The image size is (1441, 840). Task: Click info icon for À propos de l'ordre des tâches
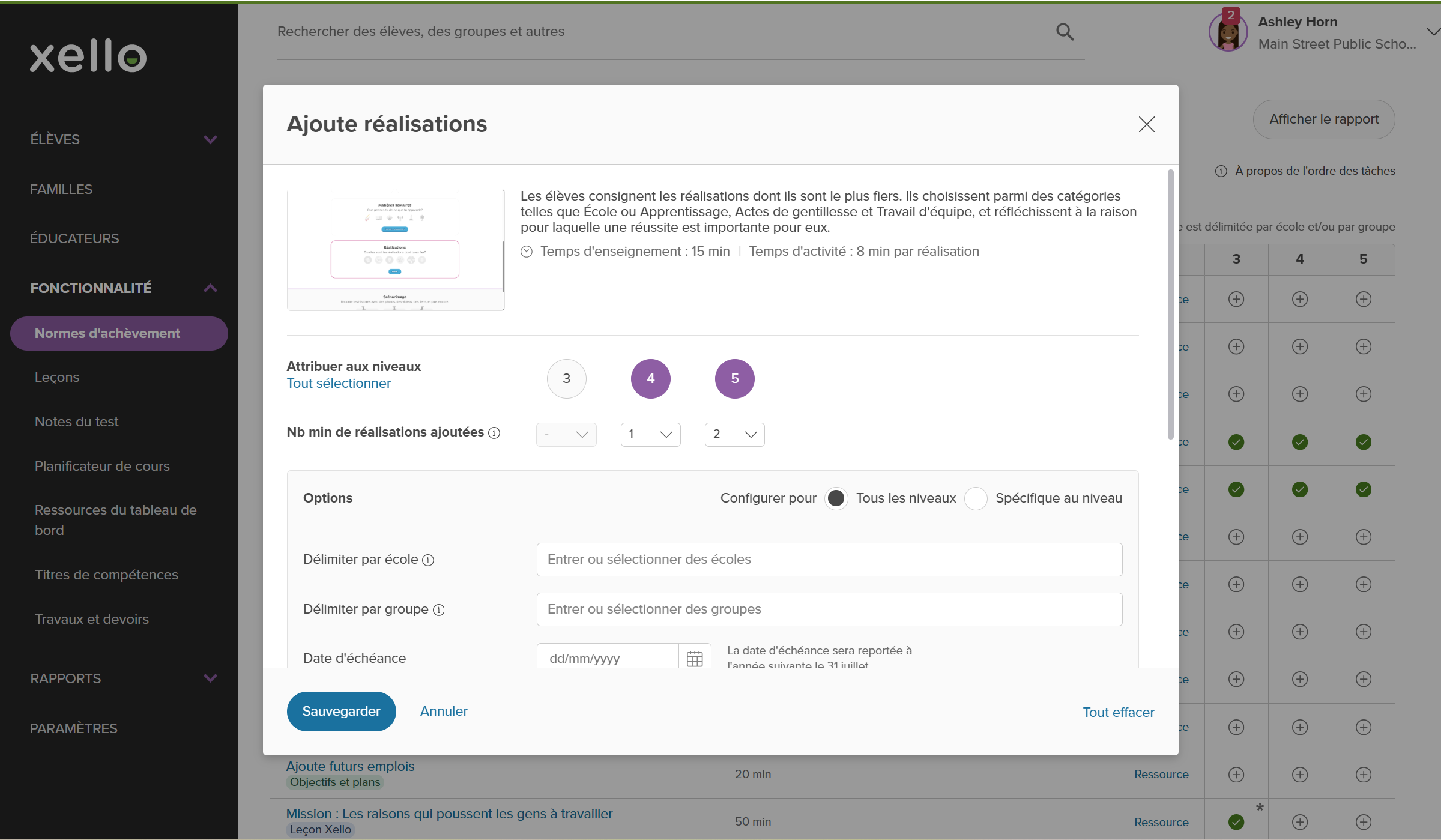(x=1221, y=171)
